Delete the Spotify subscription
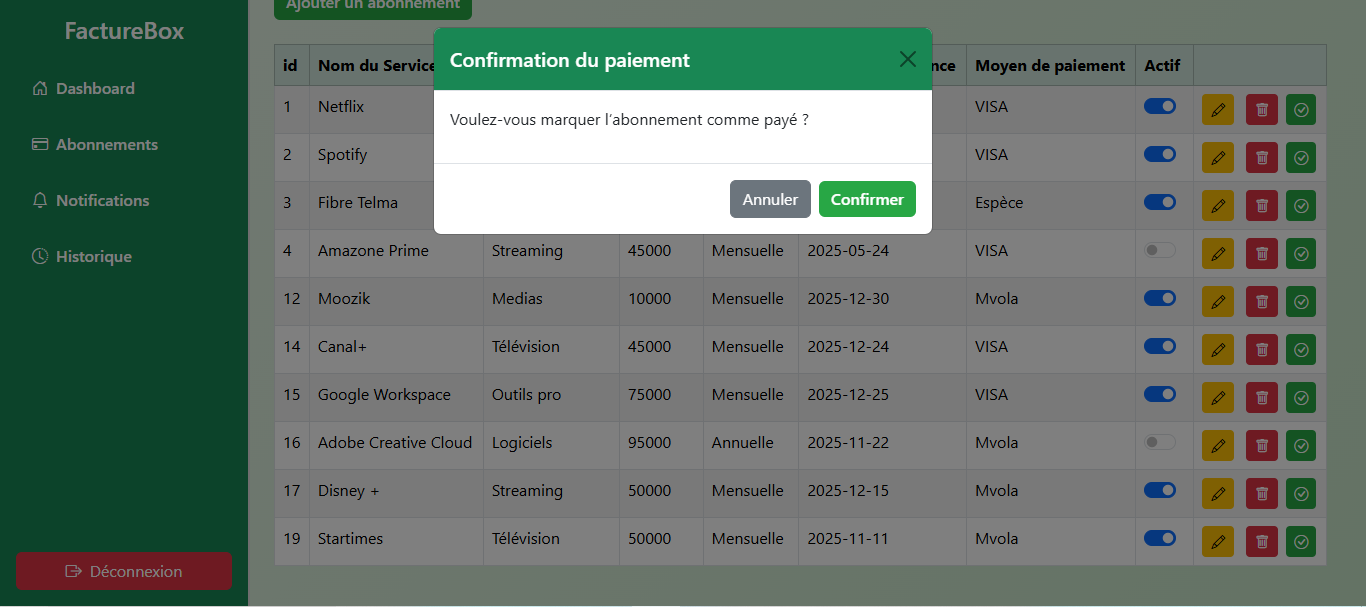 click(1262, 158)
